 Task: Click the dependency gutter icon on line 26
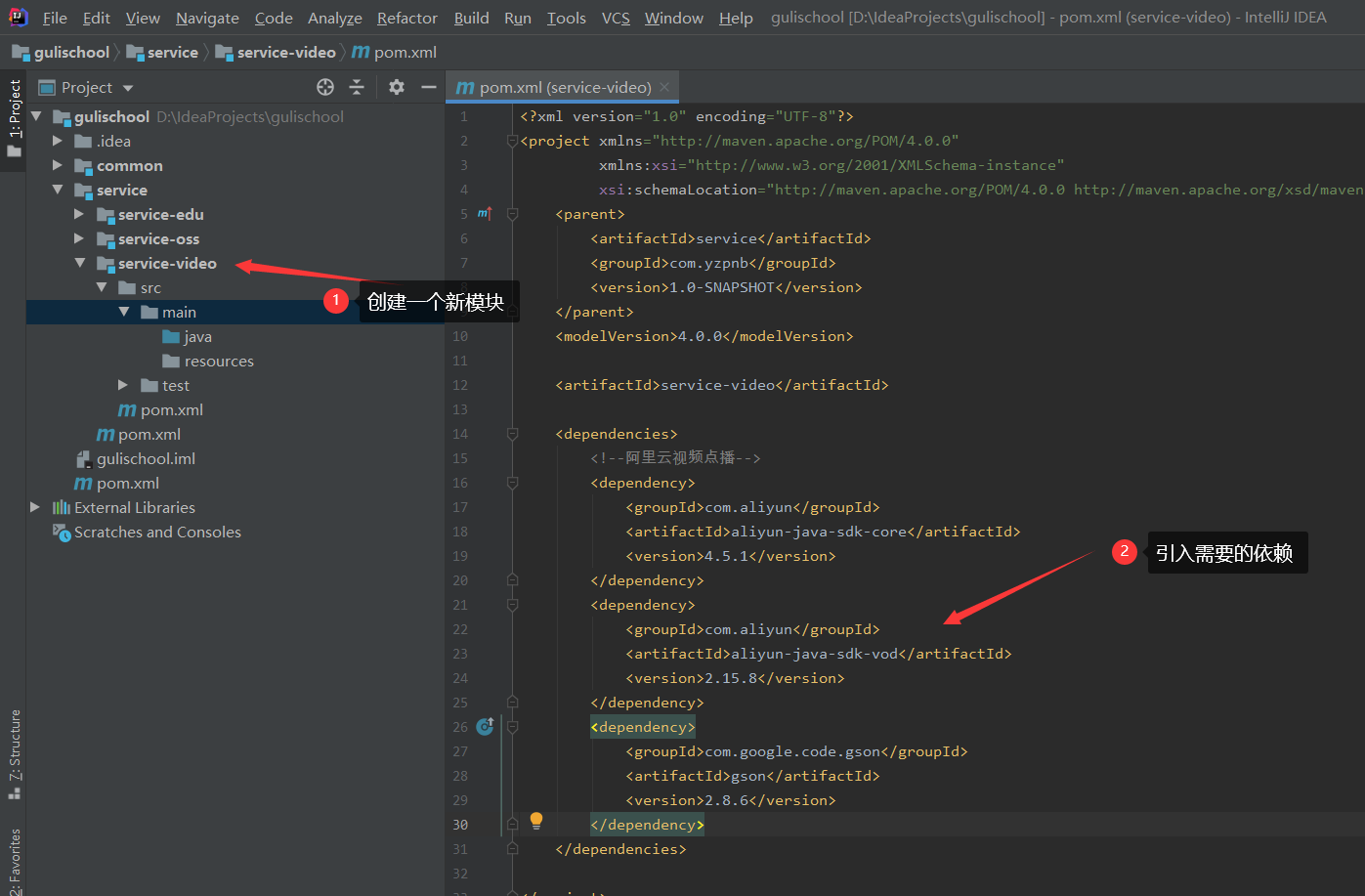pos(485,726)
